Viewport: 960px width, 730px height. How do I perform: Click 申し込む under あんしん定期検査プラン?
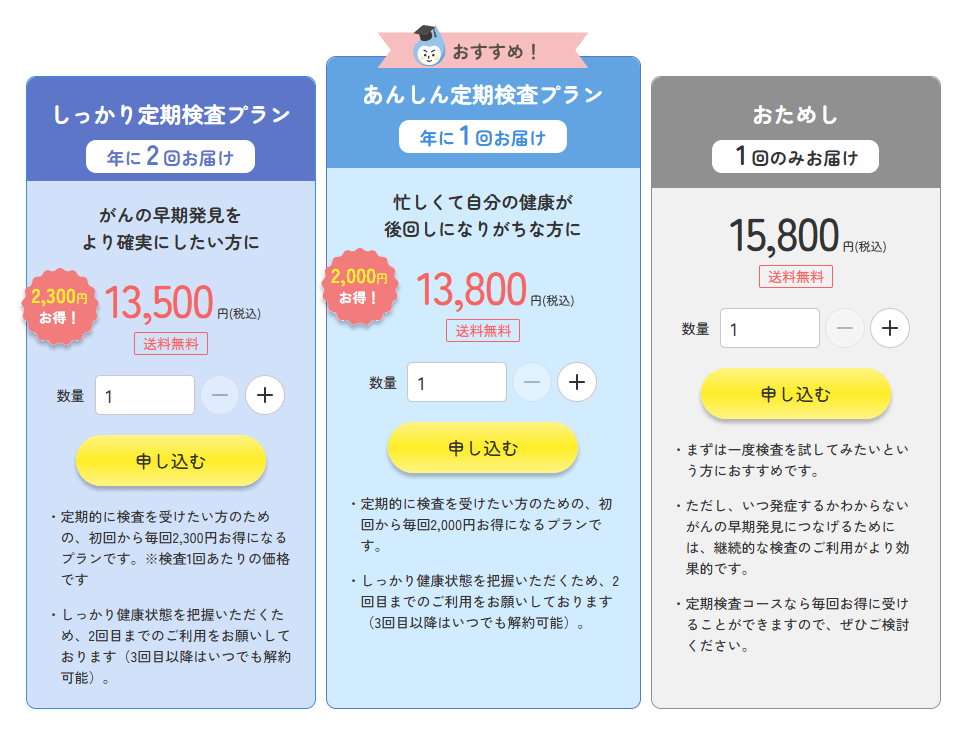pyautogui.click(x=483, y=448)
